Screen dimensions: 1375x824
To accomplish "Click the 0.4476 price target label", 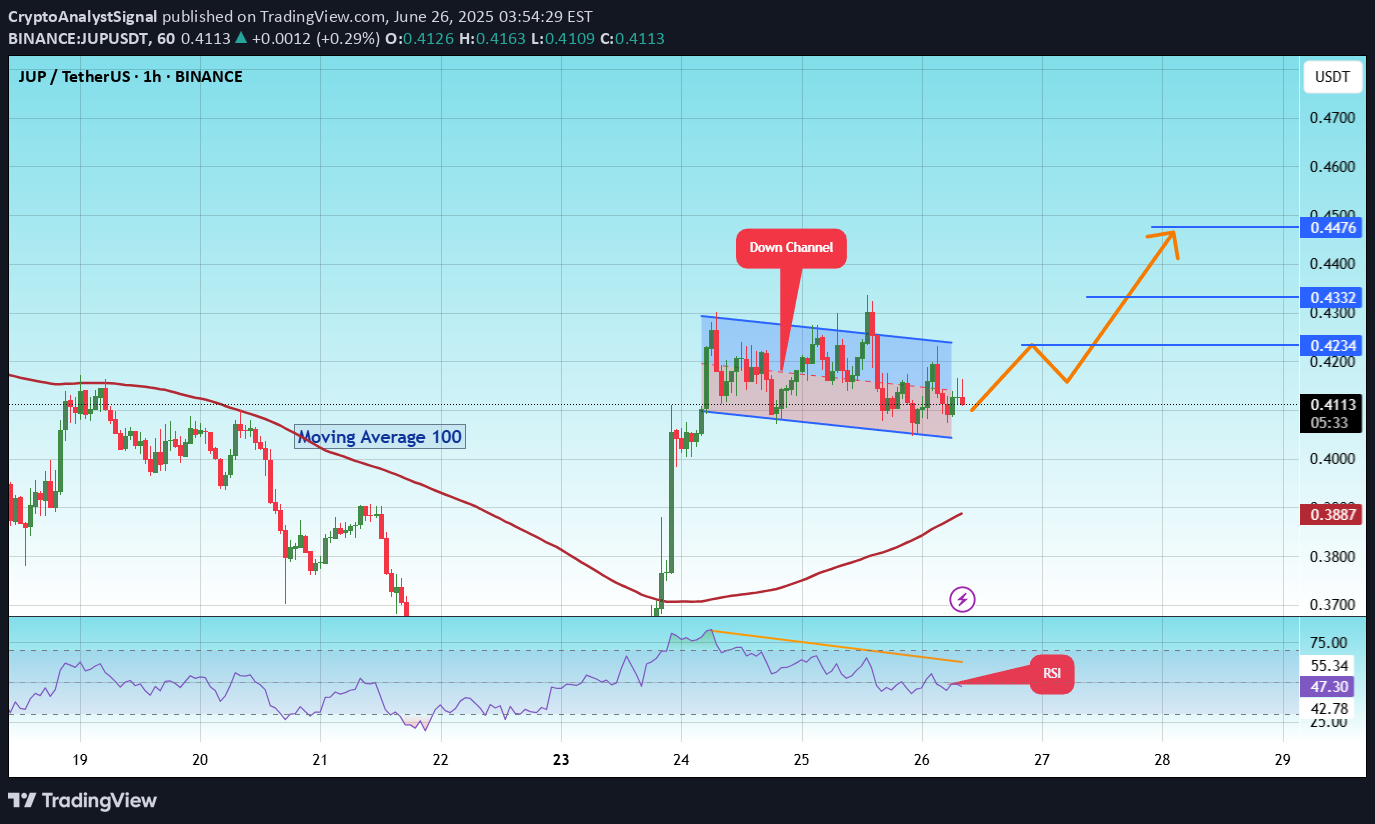I will (1332, 228).
